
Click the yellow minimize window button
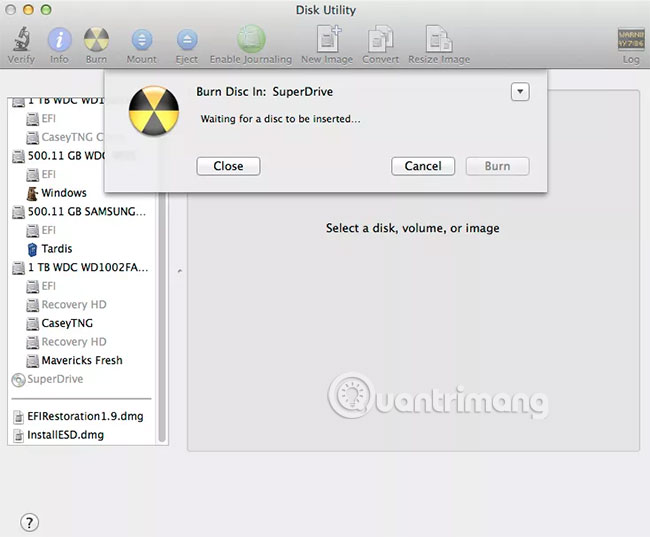28,10
